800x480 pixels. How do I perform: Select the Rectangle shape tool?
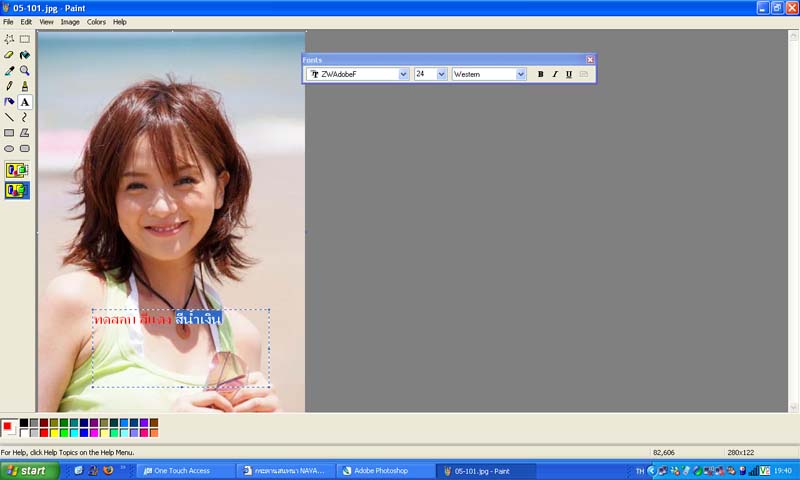(9, 133)
